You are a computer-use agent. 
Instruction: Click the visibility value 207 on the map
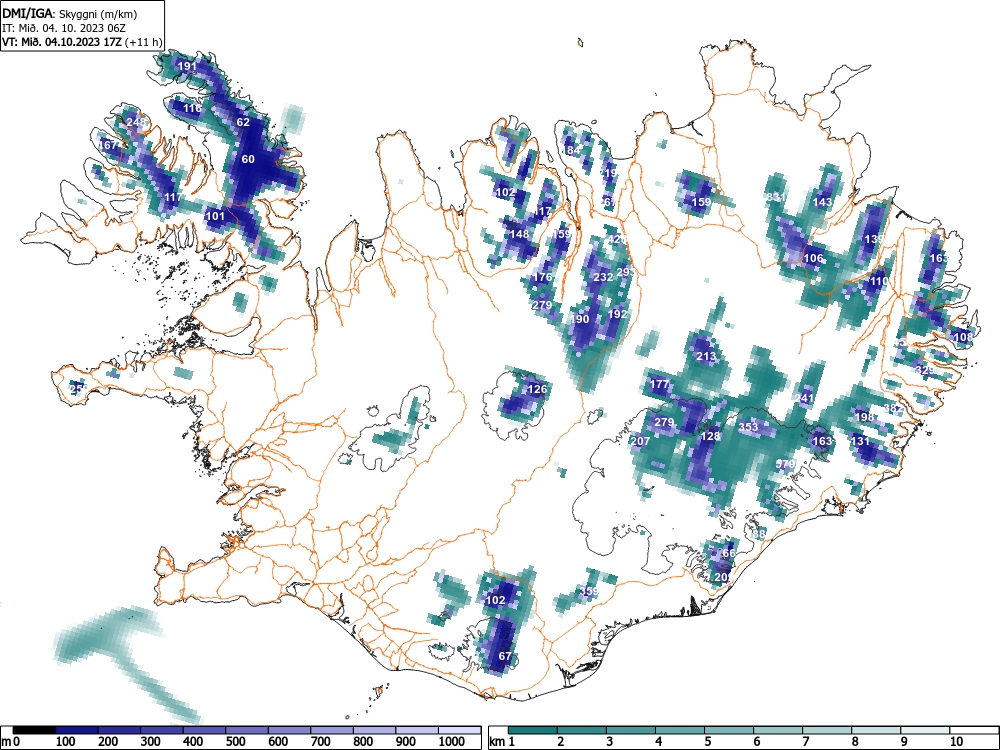click(640, 441)
